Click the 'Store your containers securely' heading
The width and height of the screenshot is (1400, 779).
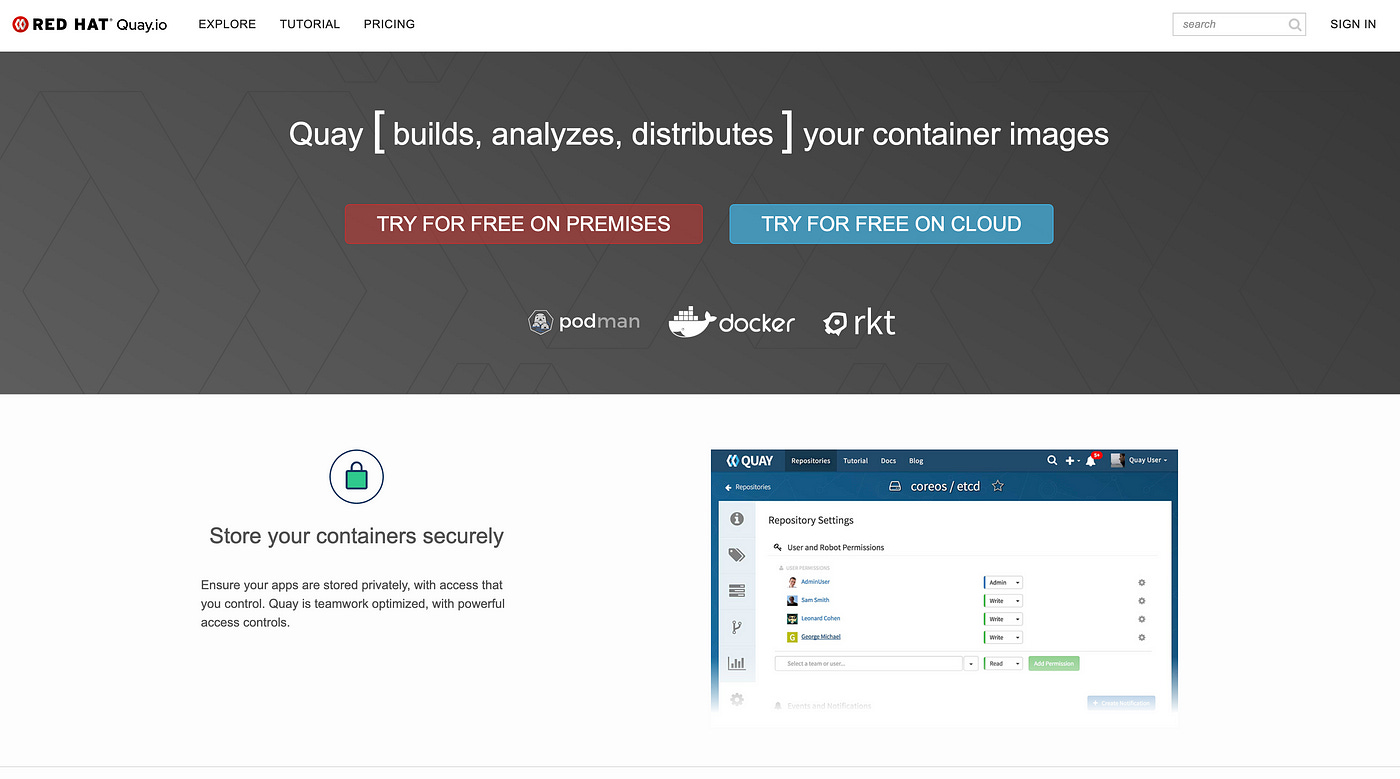[357, 536]
